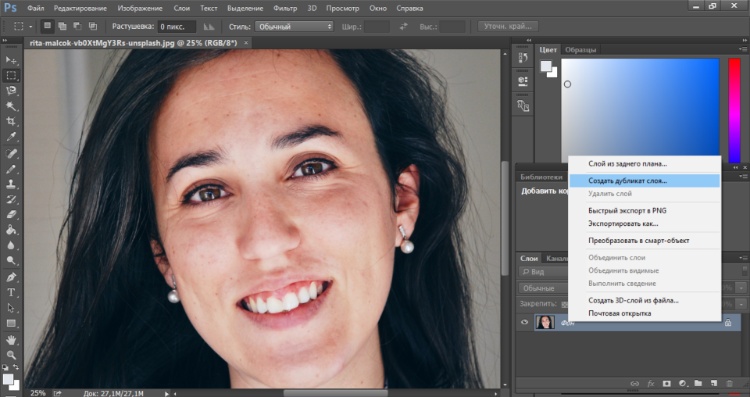
Task: Choose Слой из заднего плана
Action: coord(645,164)
